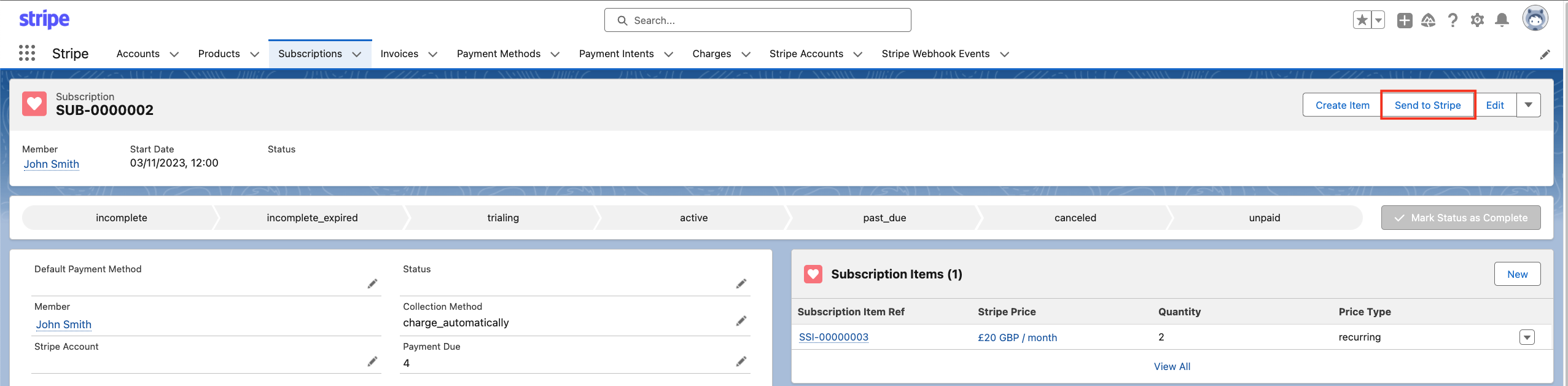The width and height of the screenshot is (1568, 386).
Task: Edit Default Payment Method pencil icon
Action: 372,283
